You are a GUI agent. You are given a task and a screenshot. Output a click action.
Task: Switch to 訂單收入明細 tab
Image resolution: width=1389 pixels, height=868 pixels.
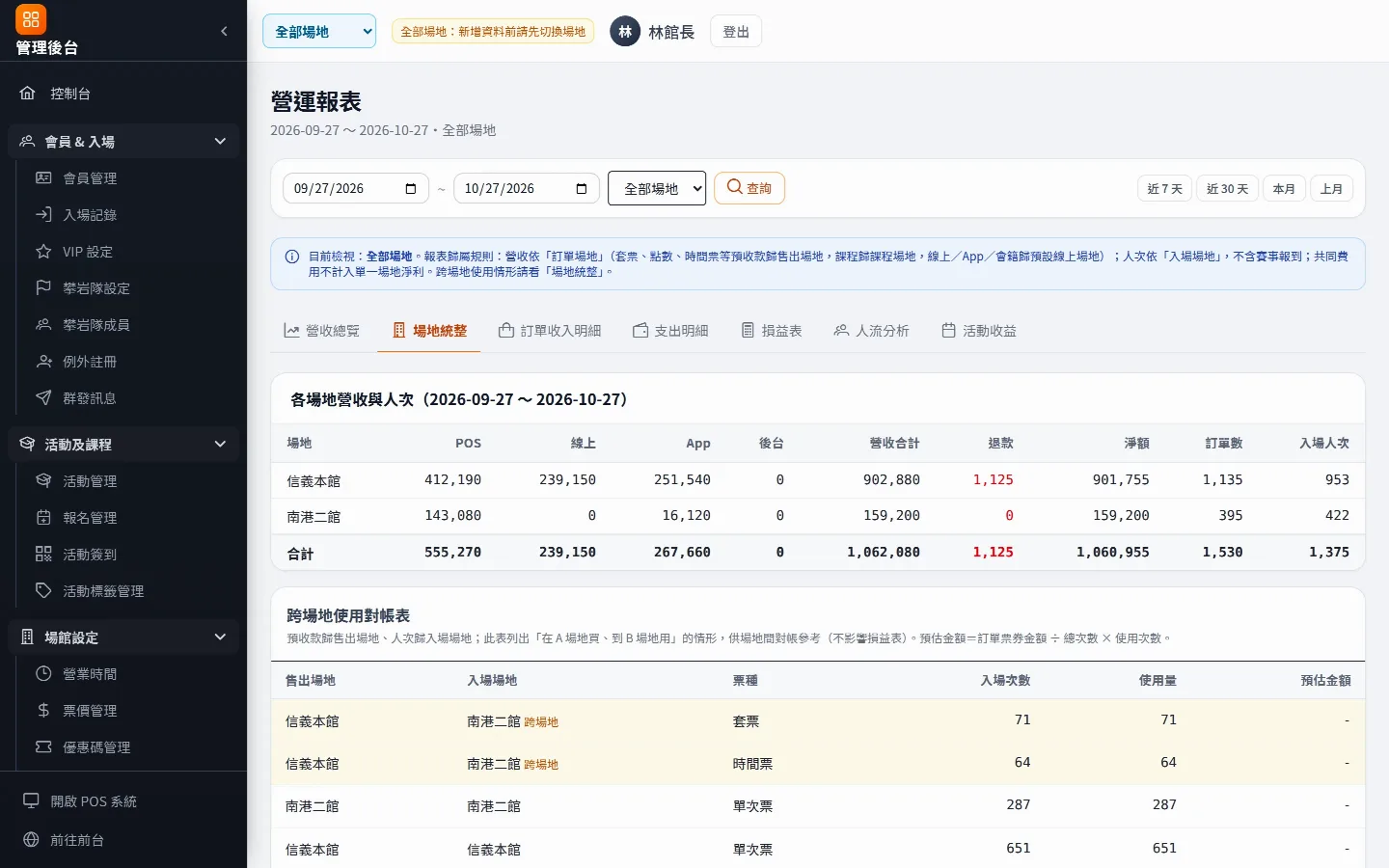[x=550, y=331]
